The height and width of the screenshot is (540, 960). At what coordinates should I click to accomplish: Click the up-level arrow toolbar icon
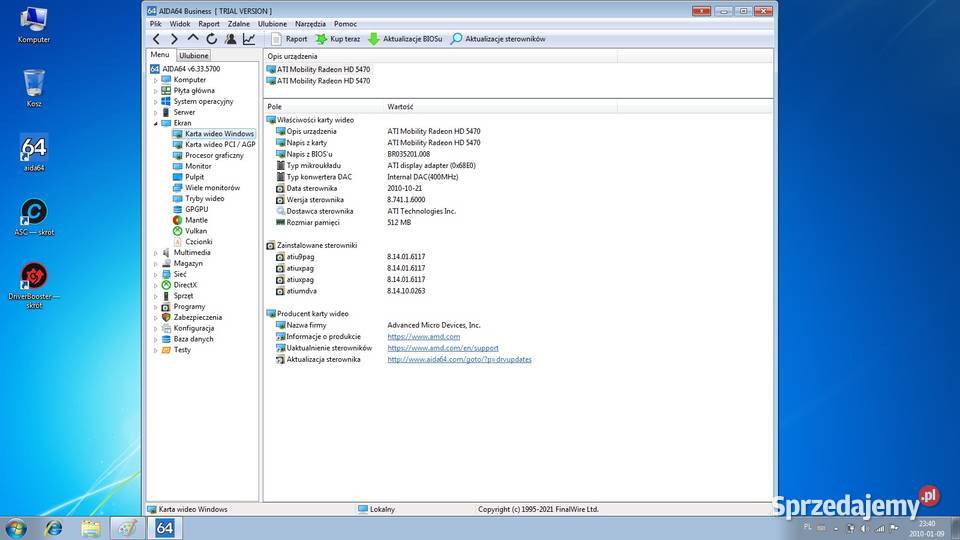click(193, 39)
